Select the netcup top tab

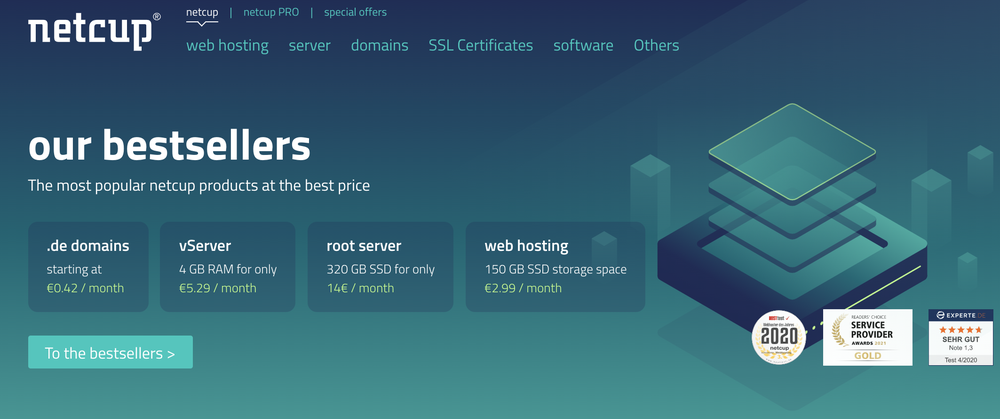click(202, 12)
